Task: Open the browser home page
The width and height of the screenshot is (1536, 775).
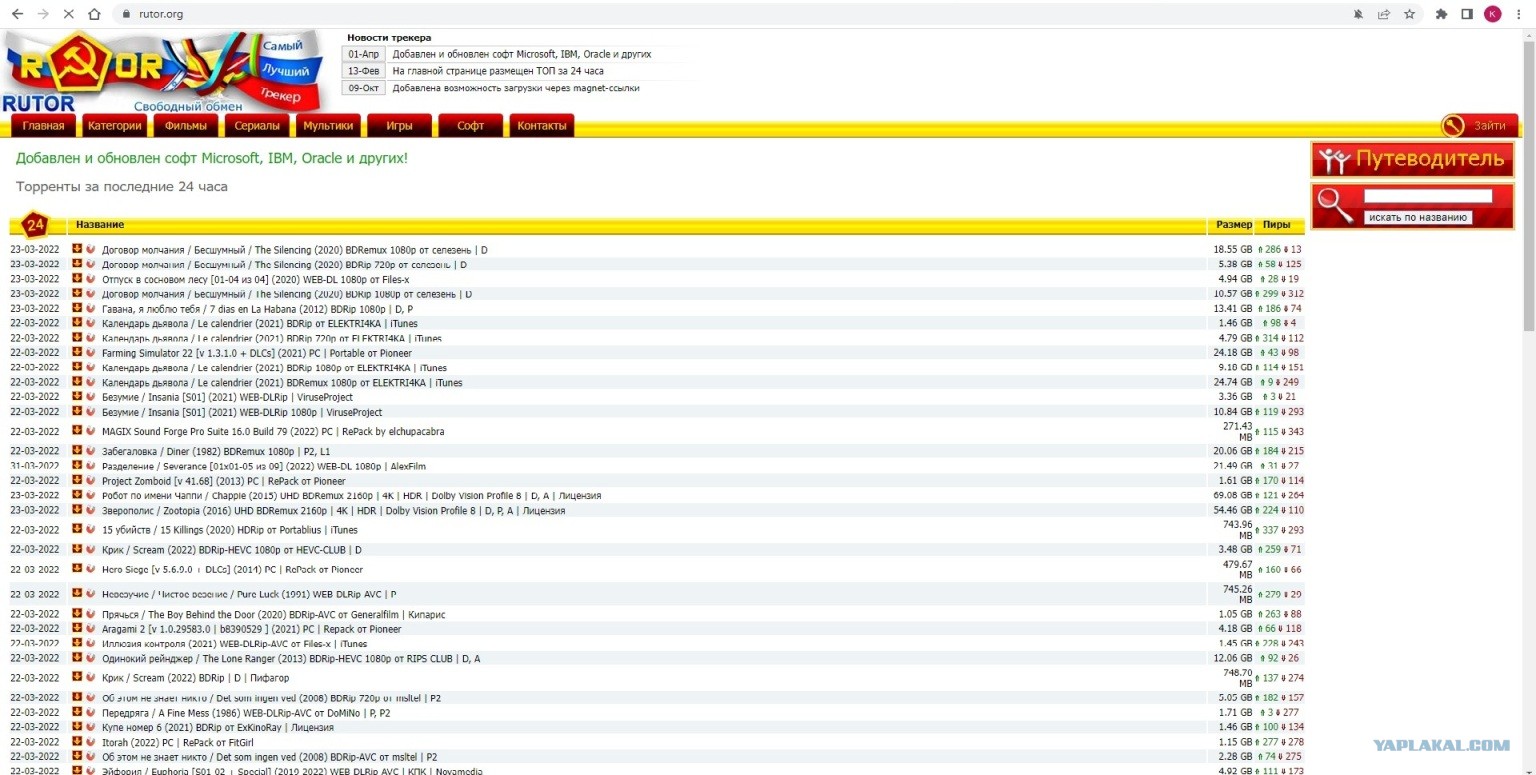Action: pyautogui.click(x=95, y=14)
